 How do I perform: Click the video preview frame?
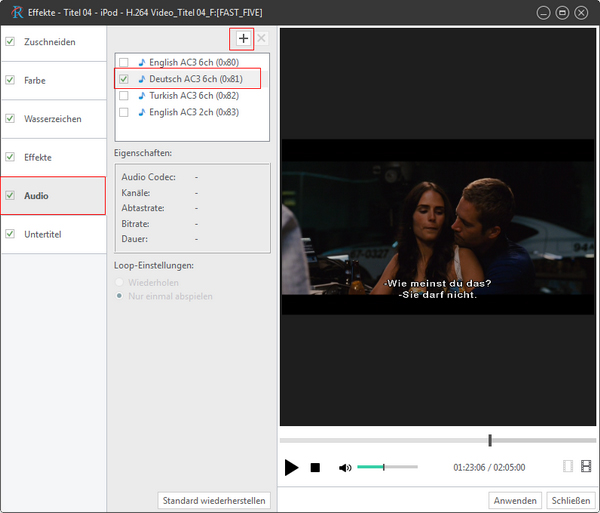[x=438, y=226]
